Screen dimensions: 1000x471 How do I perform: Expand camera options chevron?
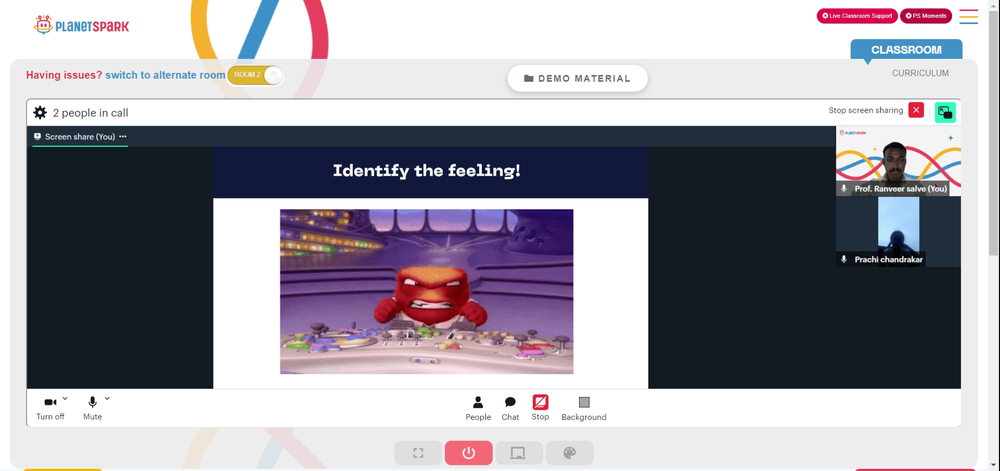tap(65, 398)
